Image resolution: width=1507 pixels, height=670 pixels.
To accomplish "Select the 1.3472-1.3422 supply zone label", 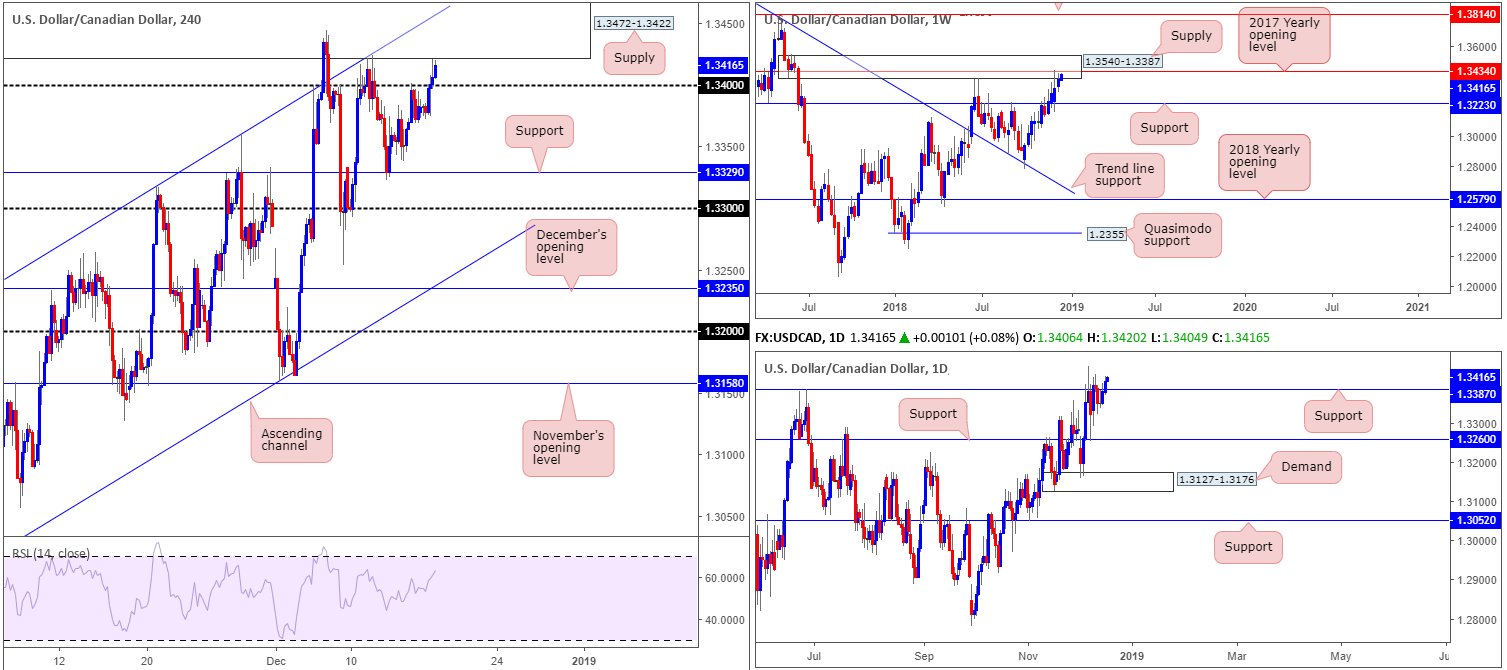I will coord(632,23).
